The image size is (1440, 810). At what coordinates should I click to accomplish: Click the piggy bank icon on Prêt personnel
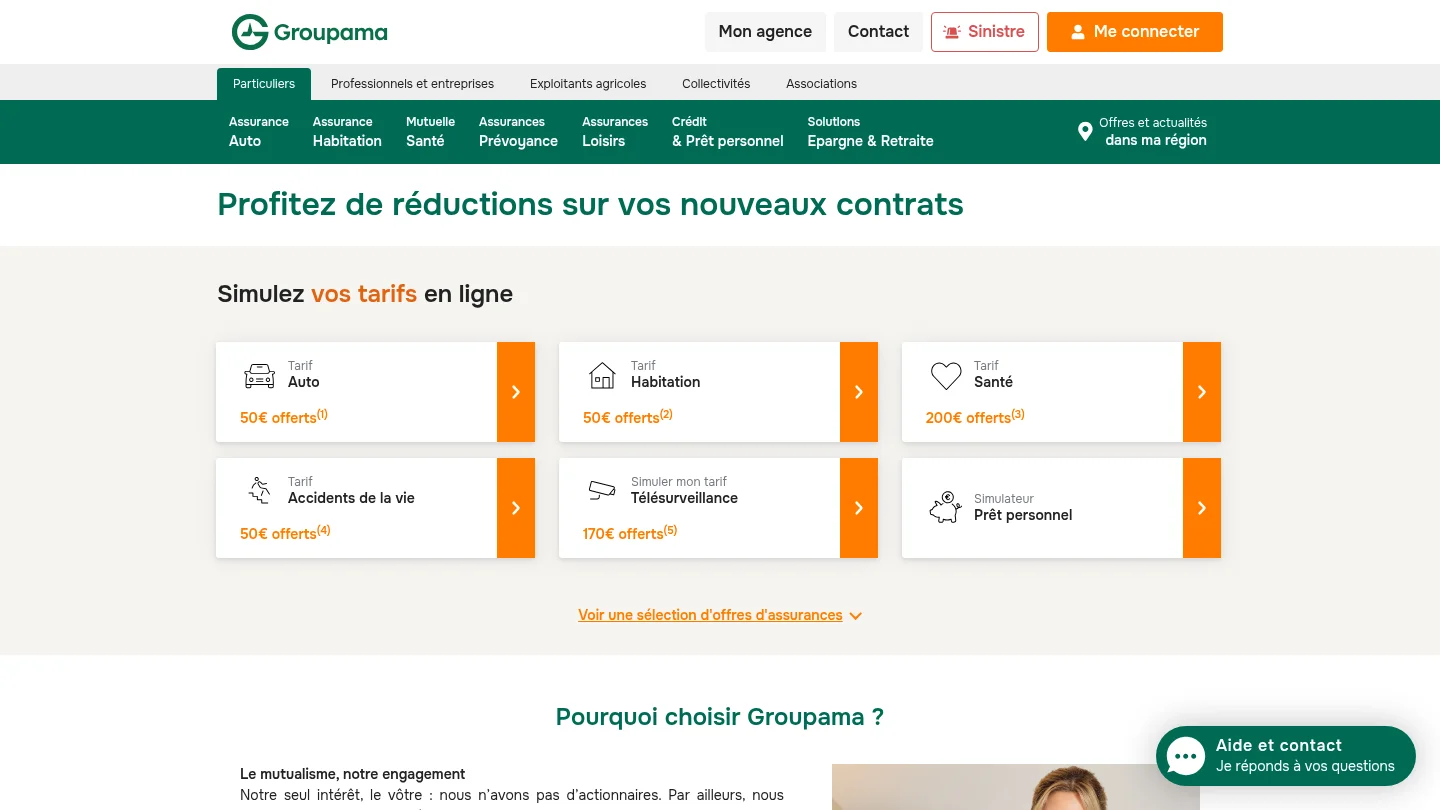pos(945,507)
